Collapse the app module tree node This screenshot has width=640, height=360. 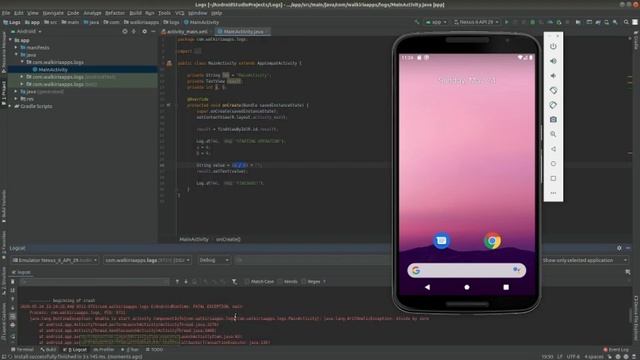(11, 40)
